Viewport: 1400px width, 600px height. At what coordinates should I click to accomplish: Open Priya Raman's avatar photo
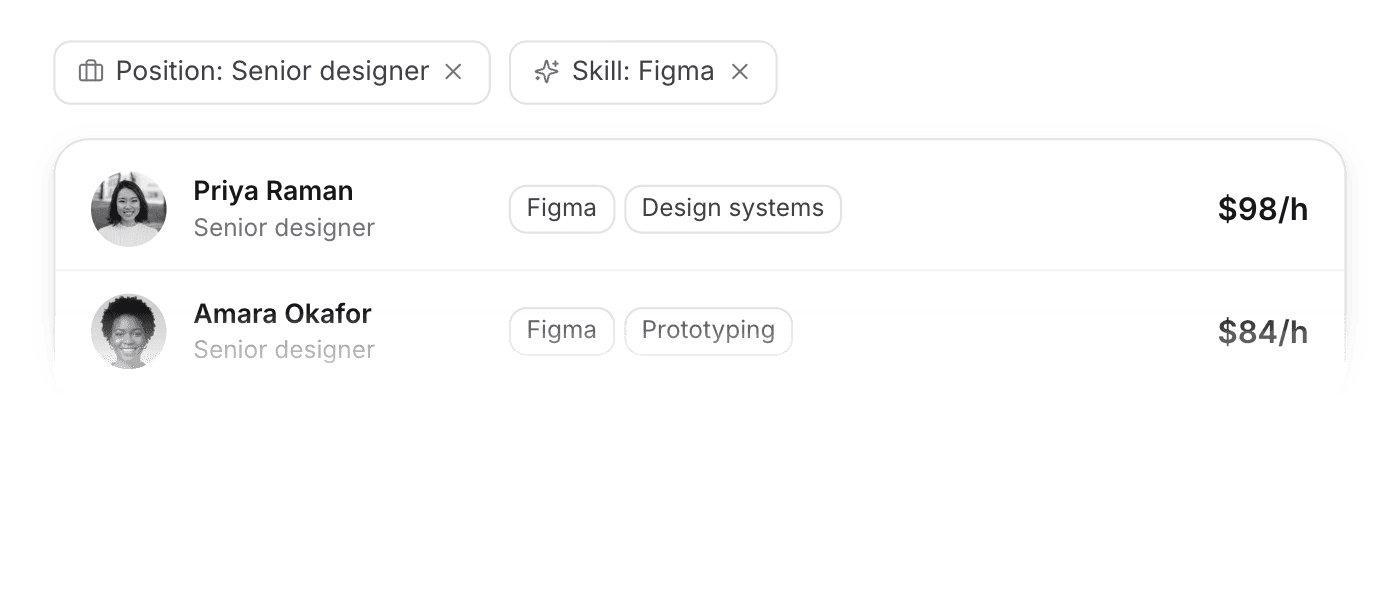[129, 209]
